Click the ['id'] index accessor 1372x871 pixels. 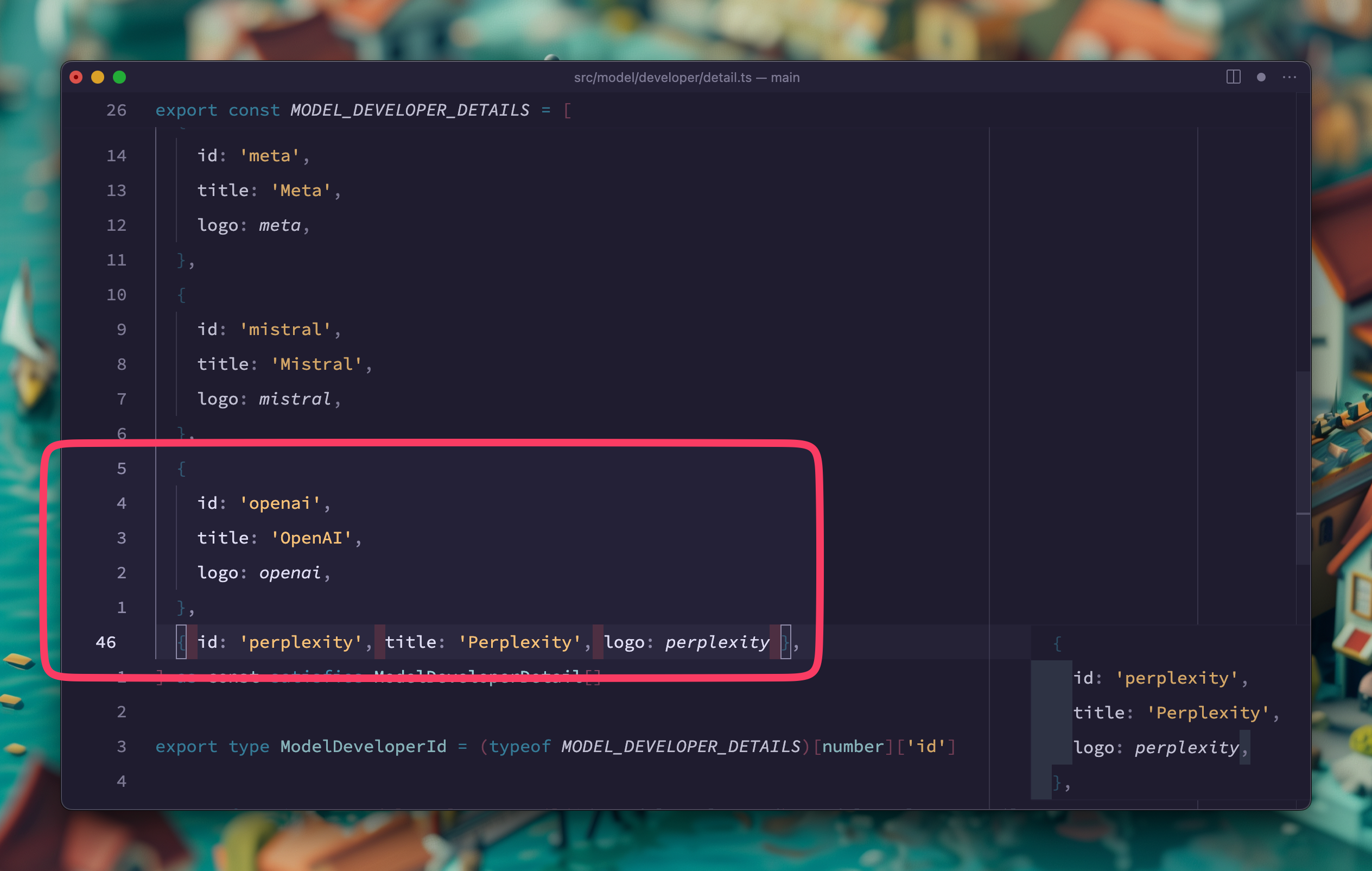926,747
